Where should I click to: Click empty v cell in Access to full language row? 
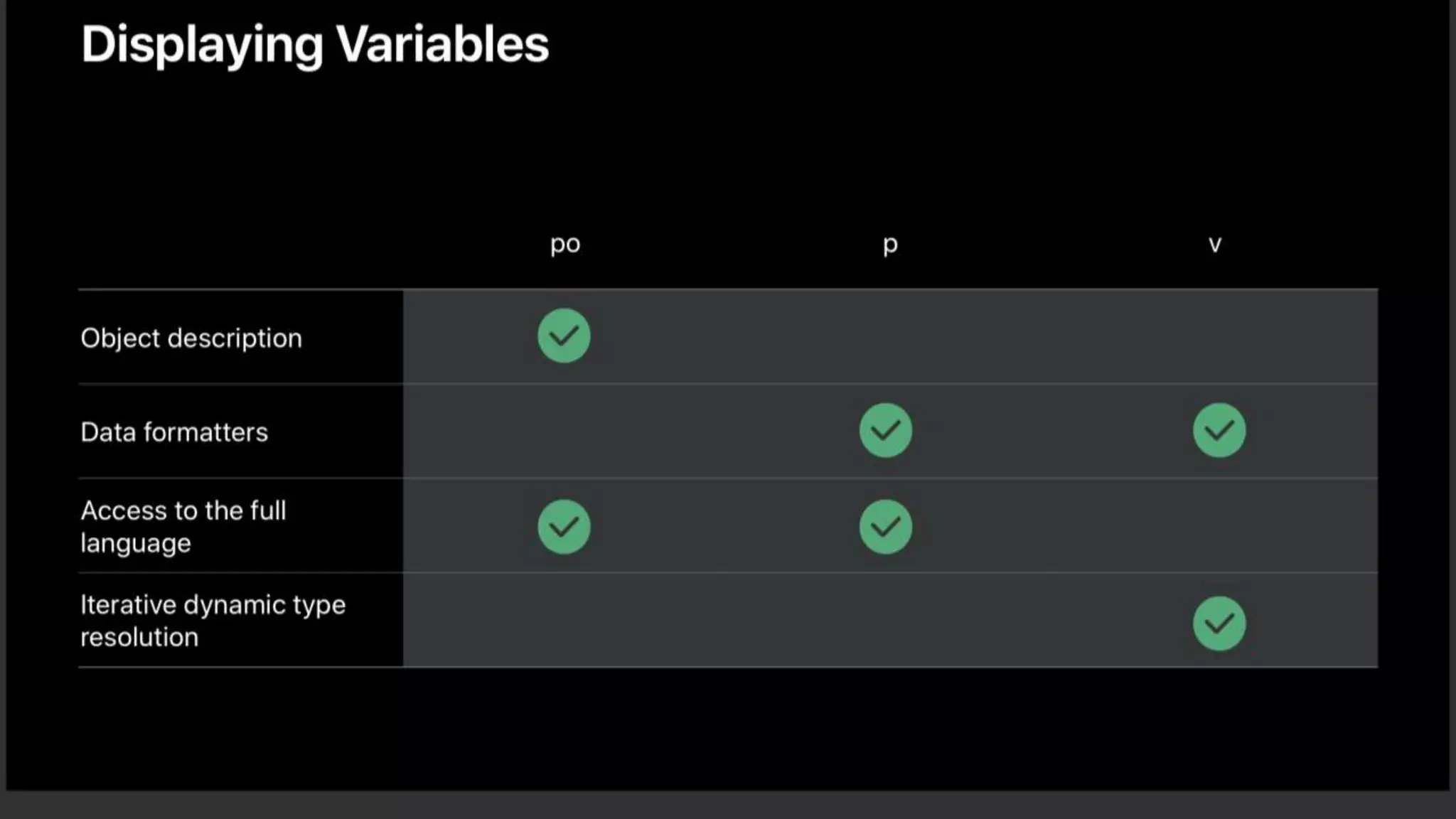1219,527
